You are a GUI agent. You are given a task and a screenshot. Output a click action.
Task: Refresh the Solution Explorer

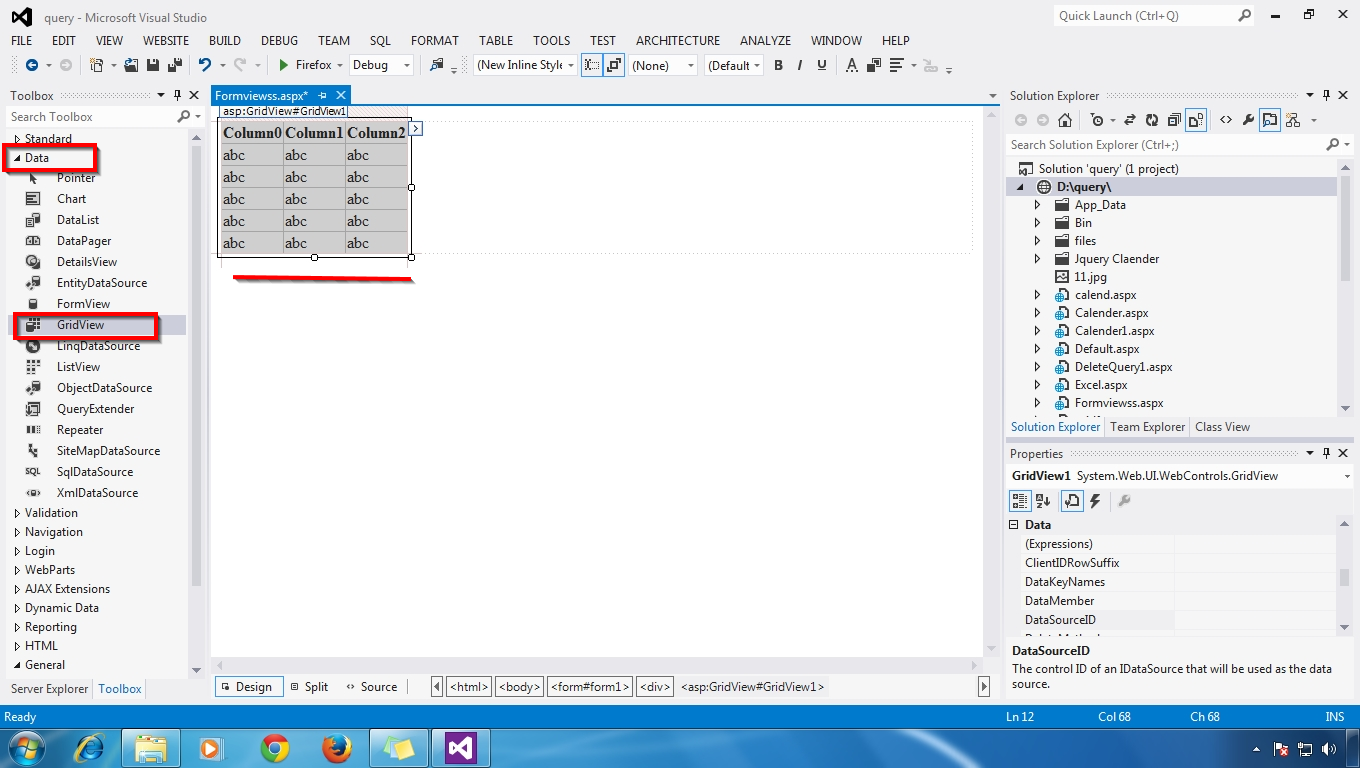pos(1152,120)
